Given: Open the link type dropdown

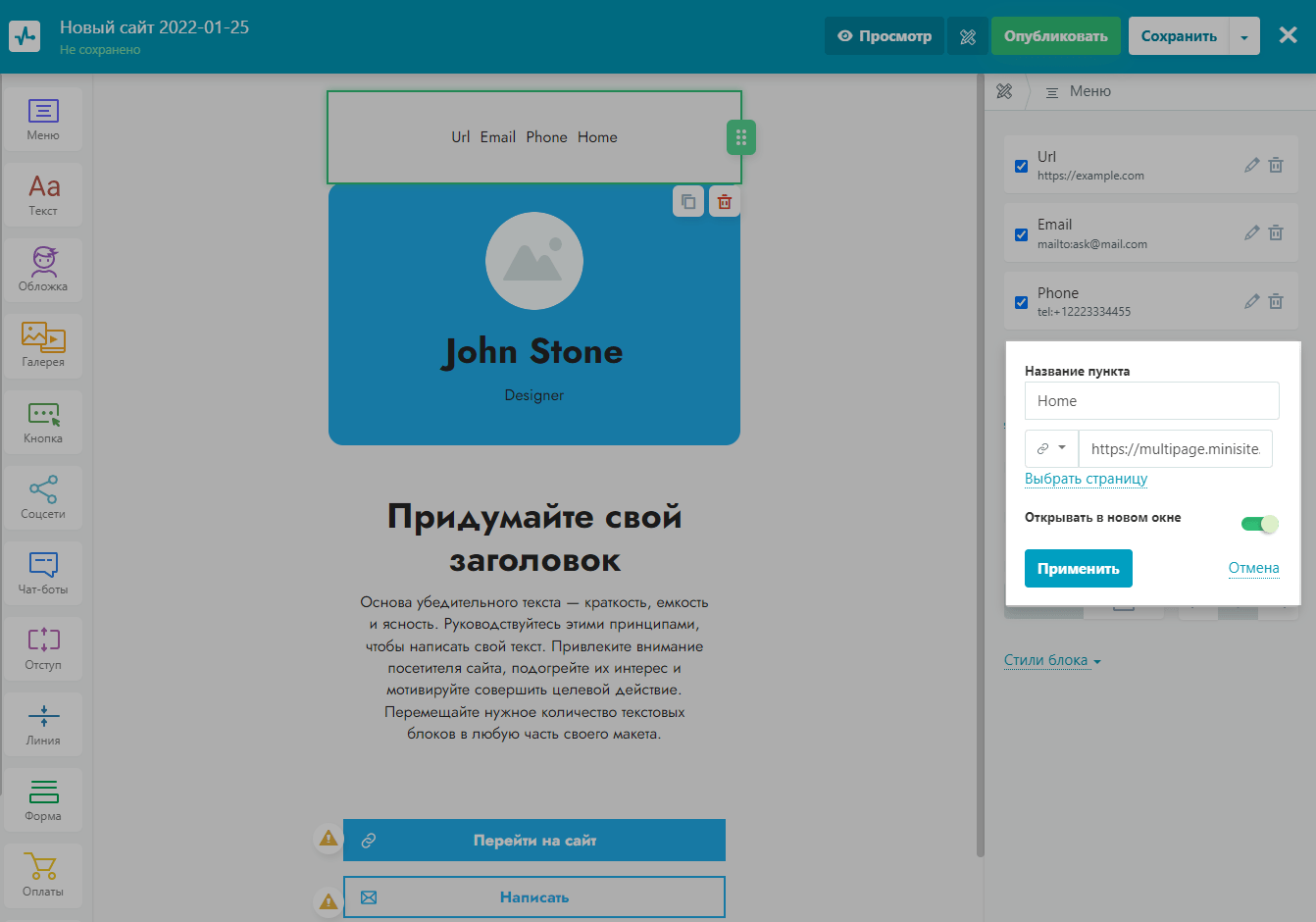Looking at the screenshot, I should 1051,448.
